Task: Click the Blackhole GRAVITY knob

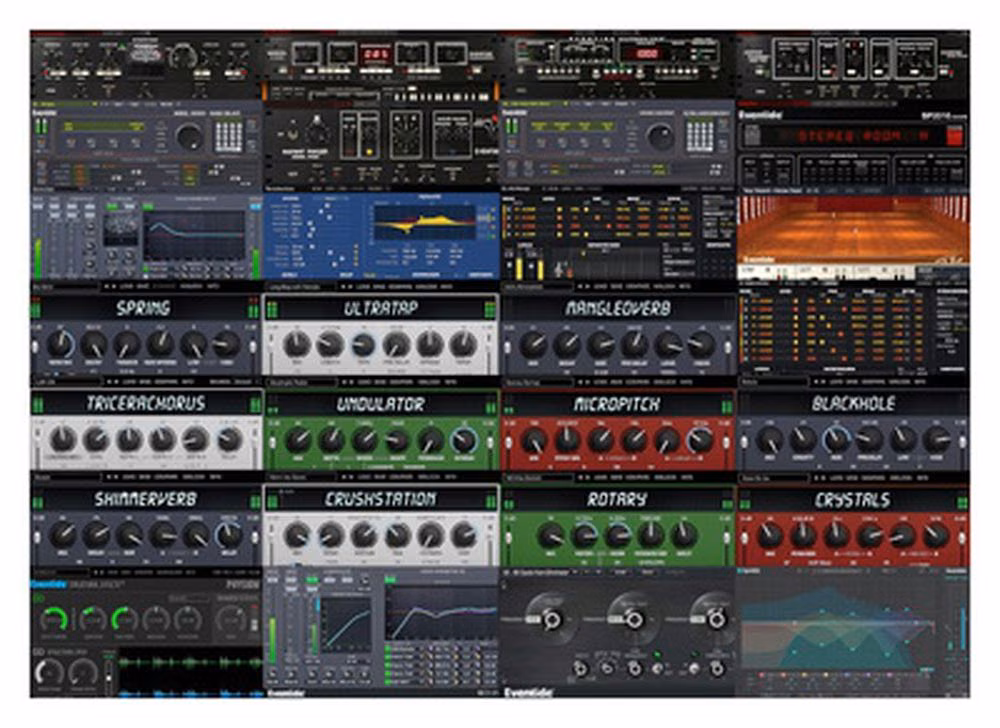Action: pyautogui.click(x=802, y=440)
